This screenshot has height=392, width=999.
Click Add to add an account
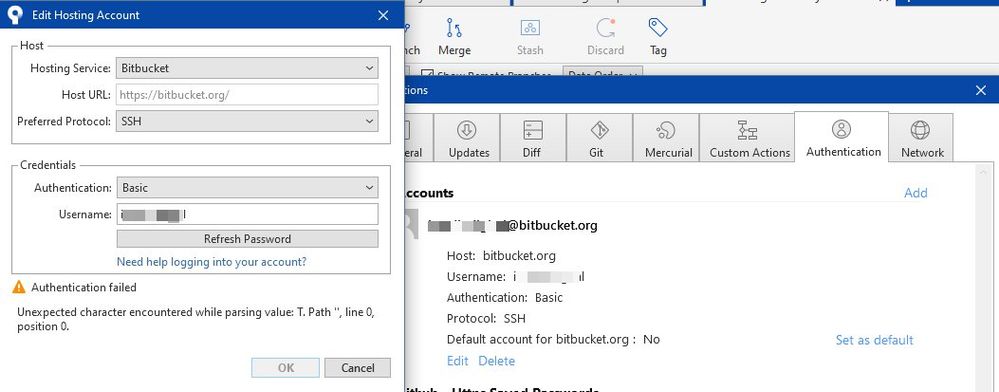pyautogui.click(x=916, y=192)
